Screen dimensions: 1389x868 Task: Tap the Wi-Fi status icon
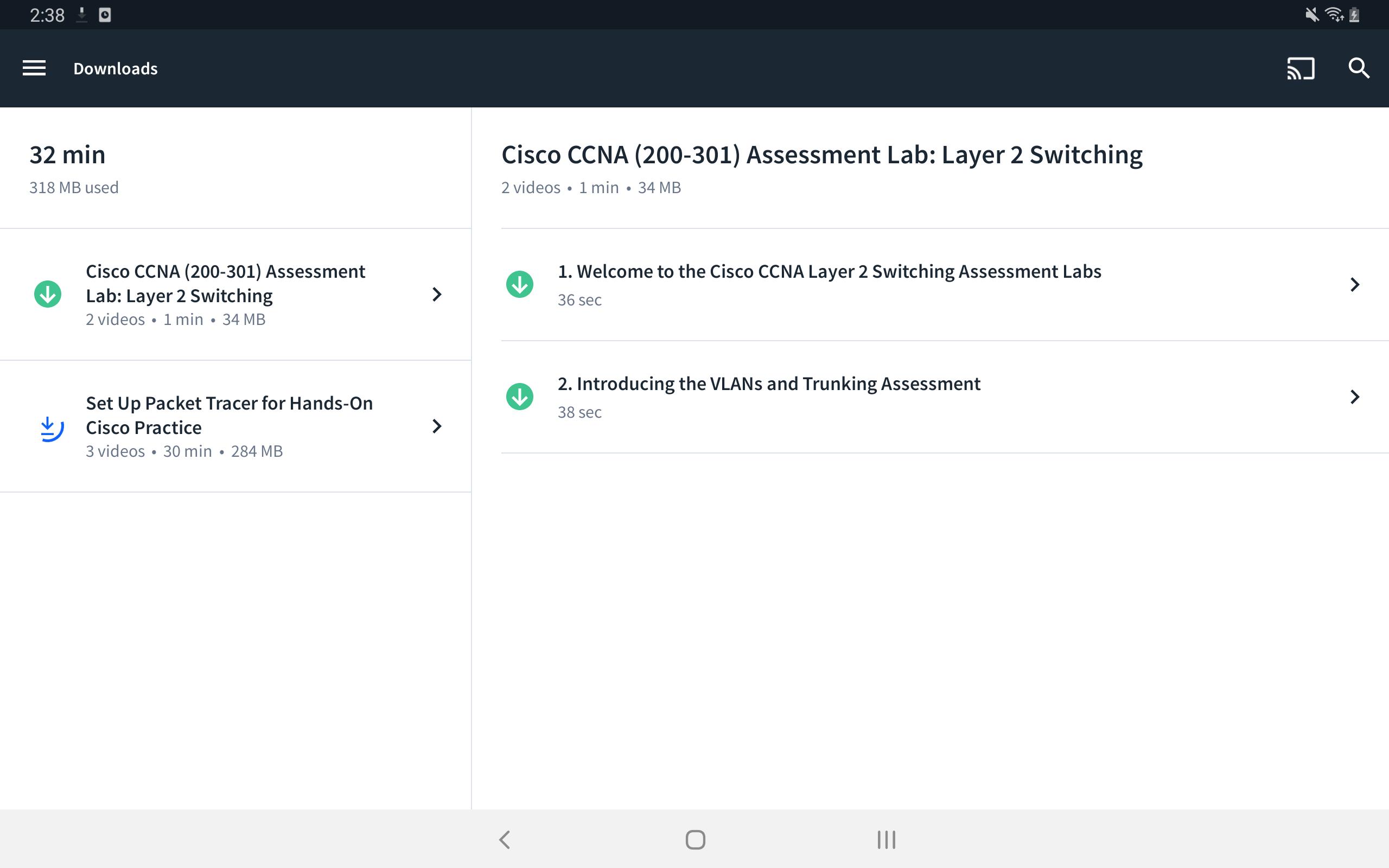[x=1334, y=15]
